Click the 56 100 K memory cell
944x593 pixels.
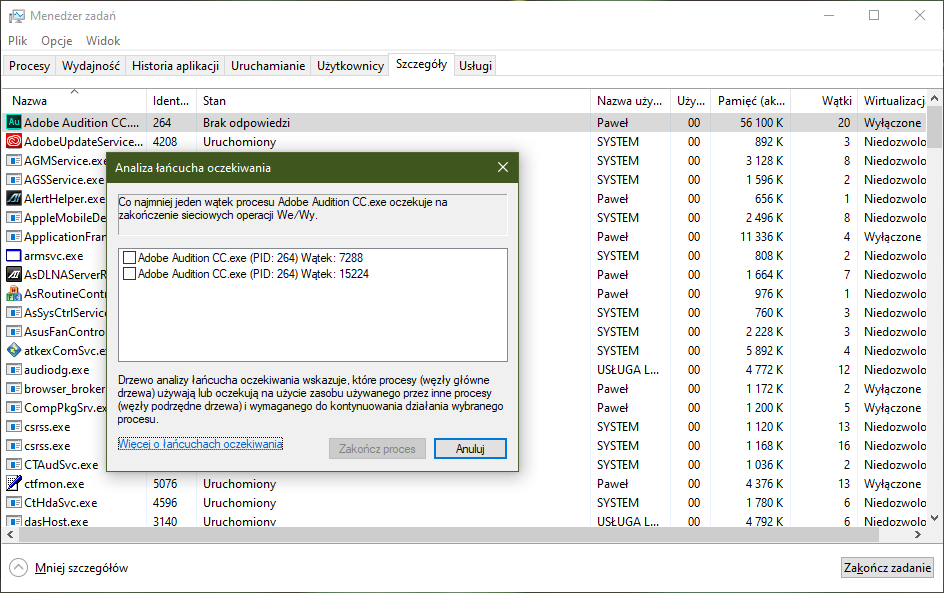762,122
